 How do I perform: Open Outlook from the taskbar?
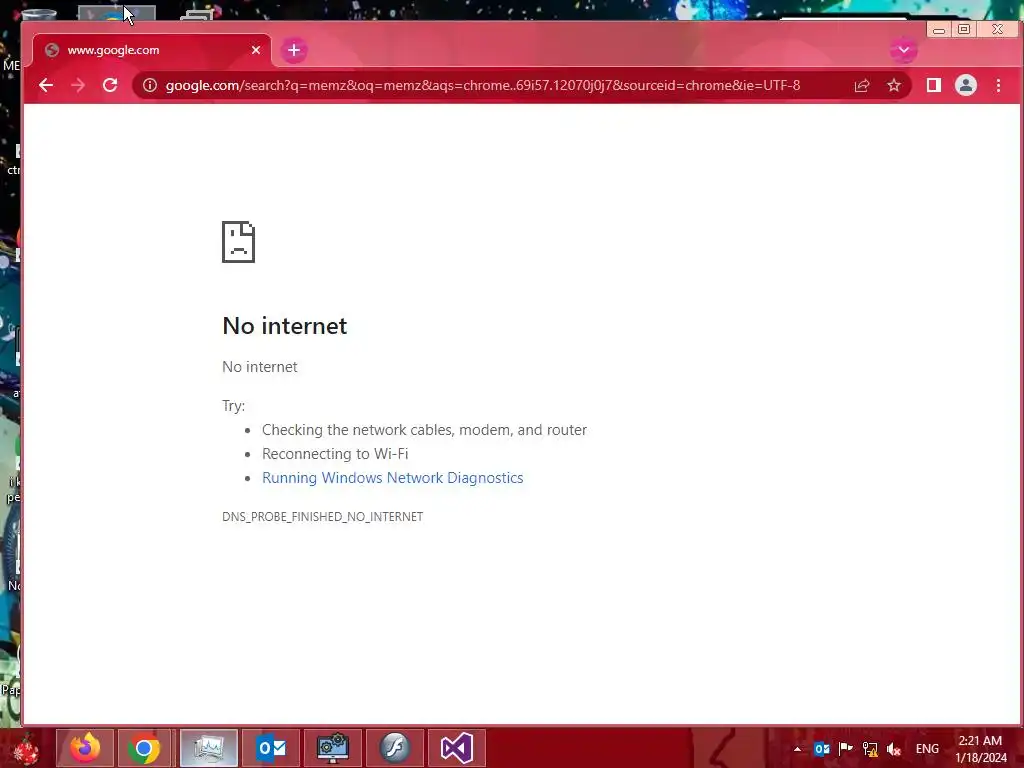click(271, 748)
